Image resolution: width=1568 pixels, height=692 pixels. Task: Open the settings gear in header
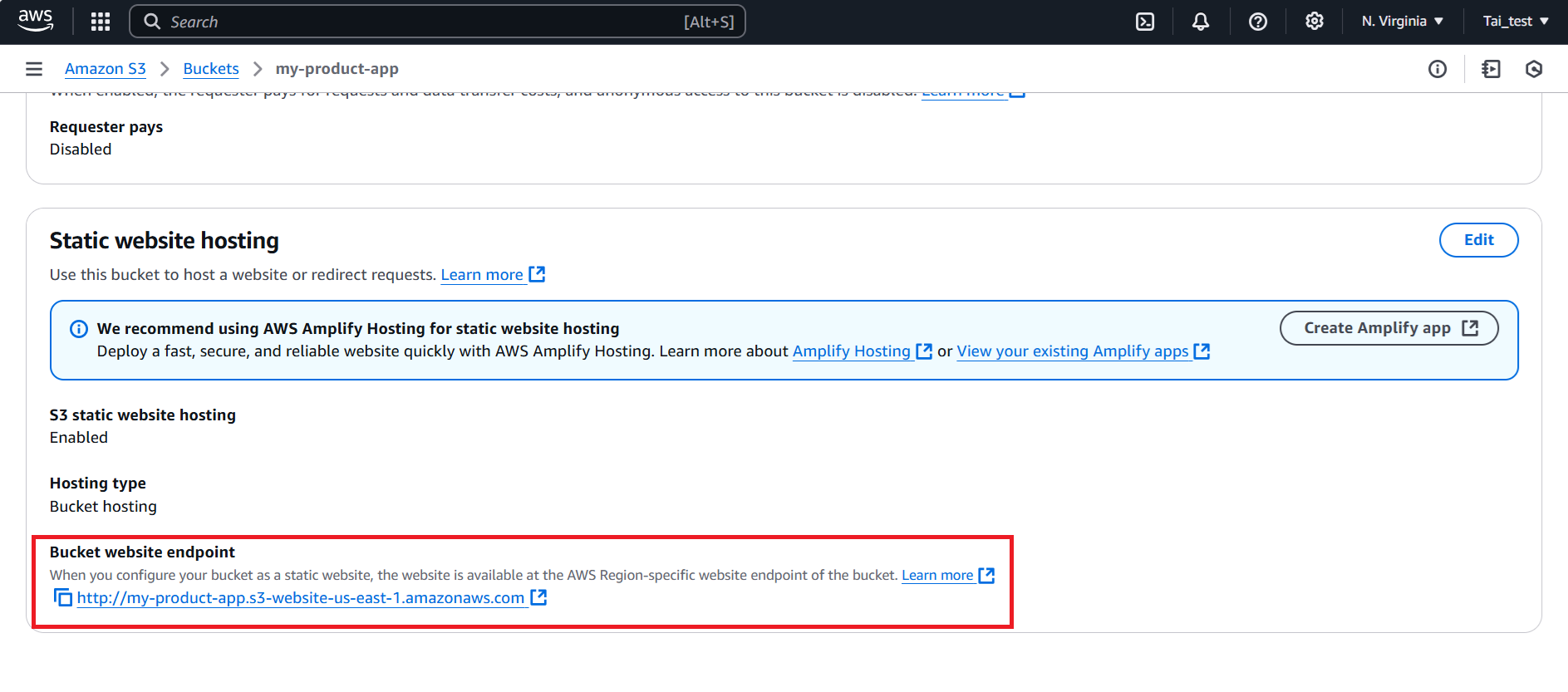[1315, 22]
